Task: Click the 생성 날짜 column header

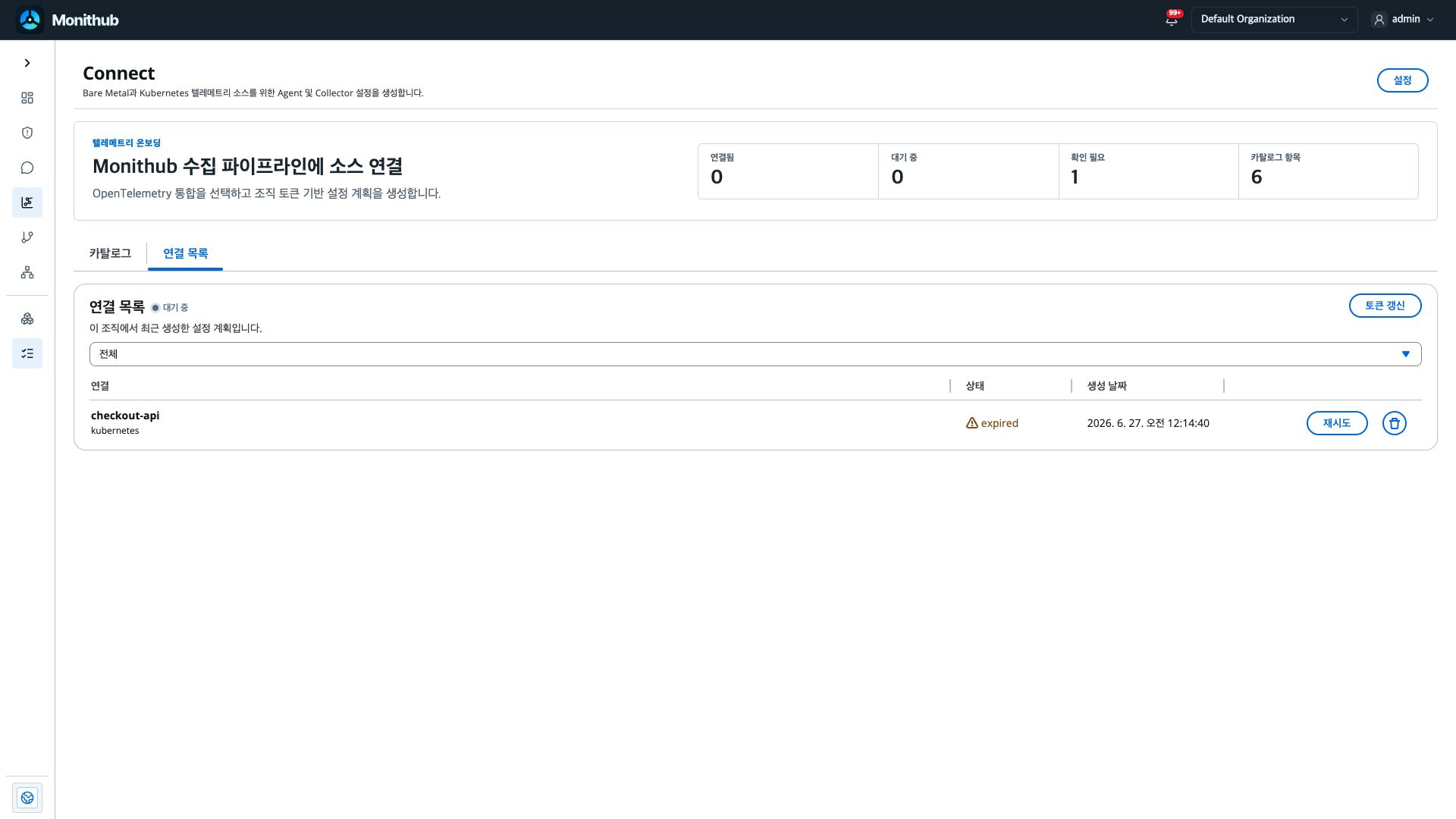Action: click(1106, 386)
